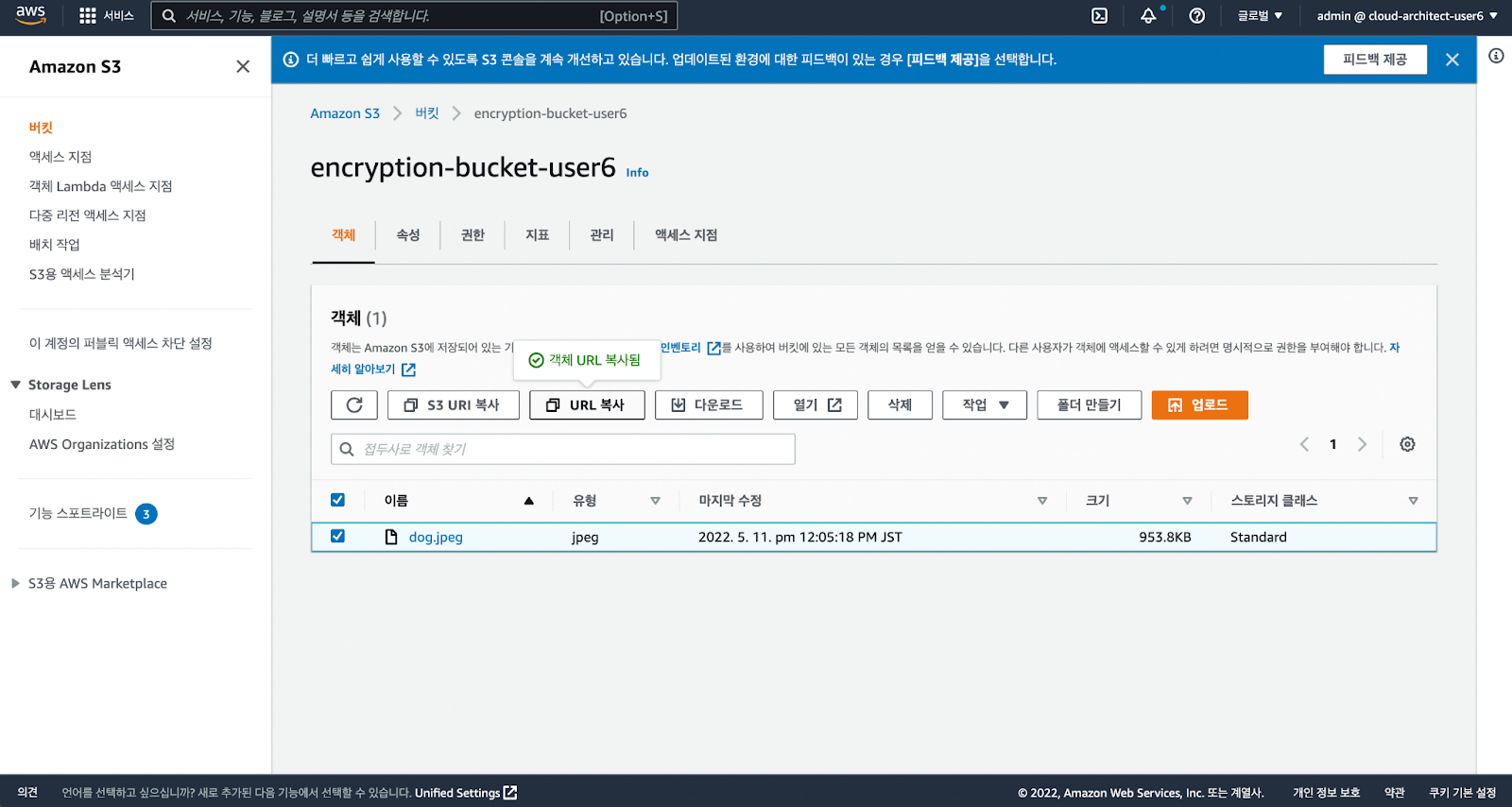Open Storage Lens 대시보드
This screenshot has width=1512, height=807.
pos(53,415)
